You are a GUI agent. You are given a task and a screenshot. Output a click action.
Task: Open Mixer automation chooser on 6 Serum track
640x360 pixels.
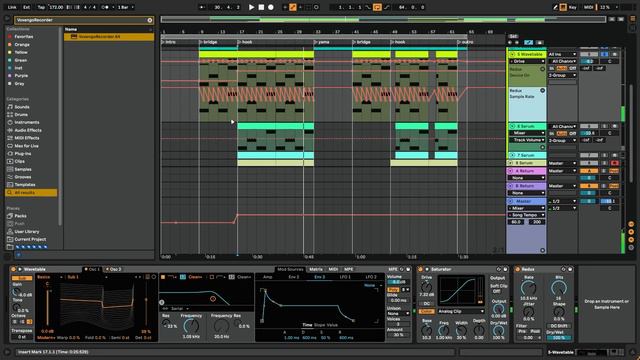pos(527,133)
